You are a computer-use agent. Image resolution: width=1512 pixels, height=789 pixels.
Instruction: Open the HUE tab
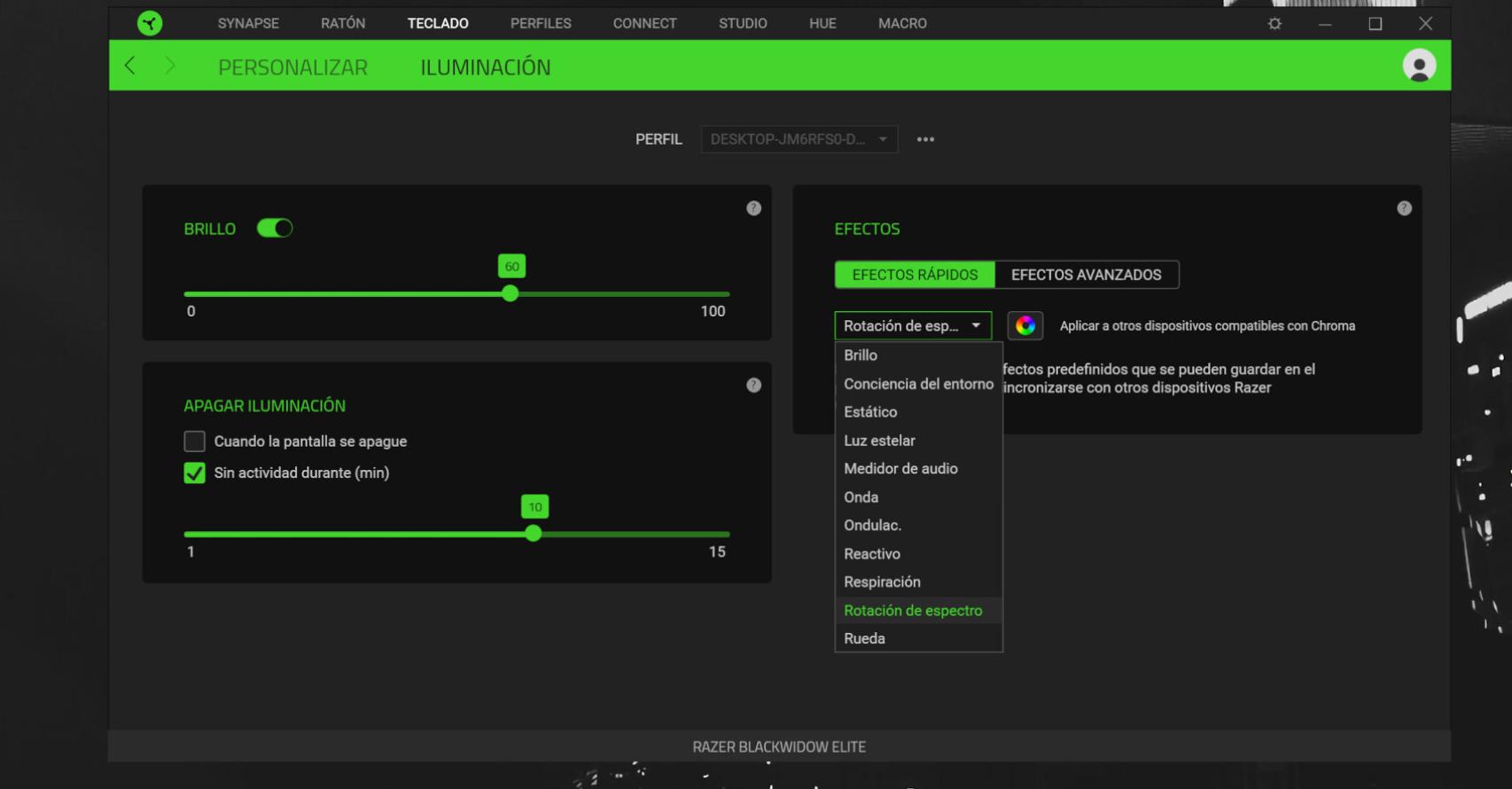tap(822, 24)
